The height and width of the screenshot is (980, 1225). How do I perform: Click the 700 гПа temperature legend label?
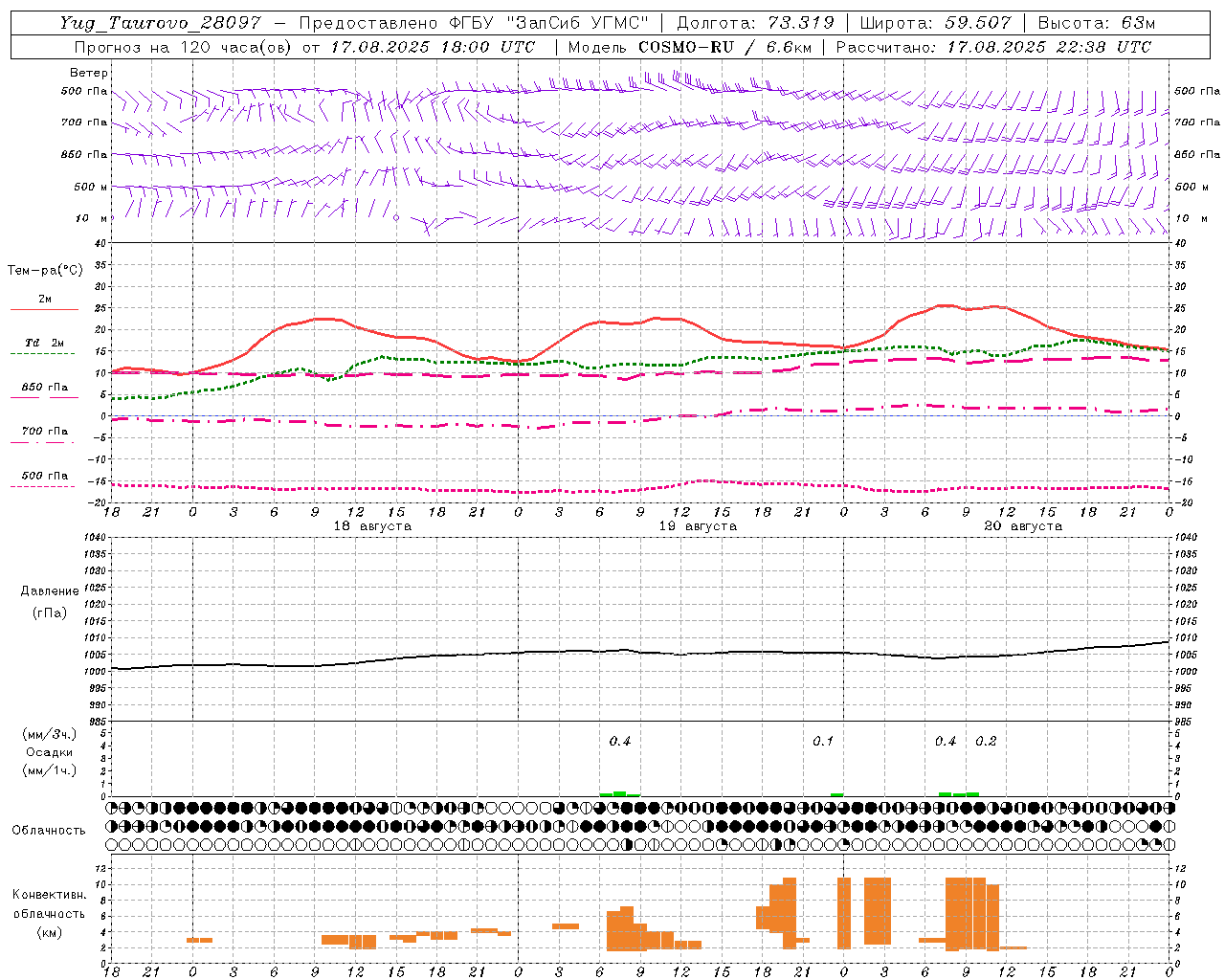[45, 432]
